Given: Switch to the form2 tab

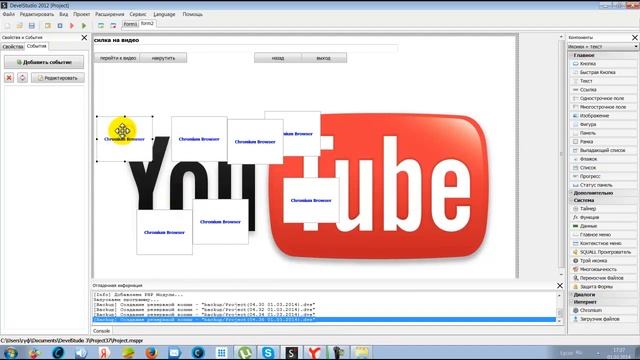Looking at the screenshot, I should pyautogui.click(x=147, y=24).
